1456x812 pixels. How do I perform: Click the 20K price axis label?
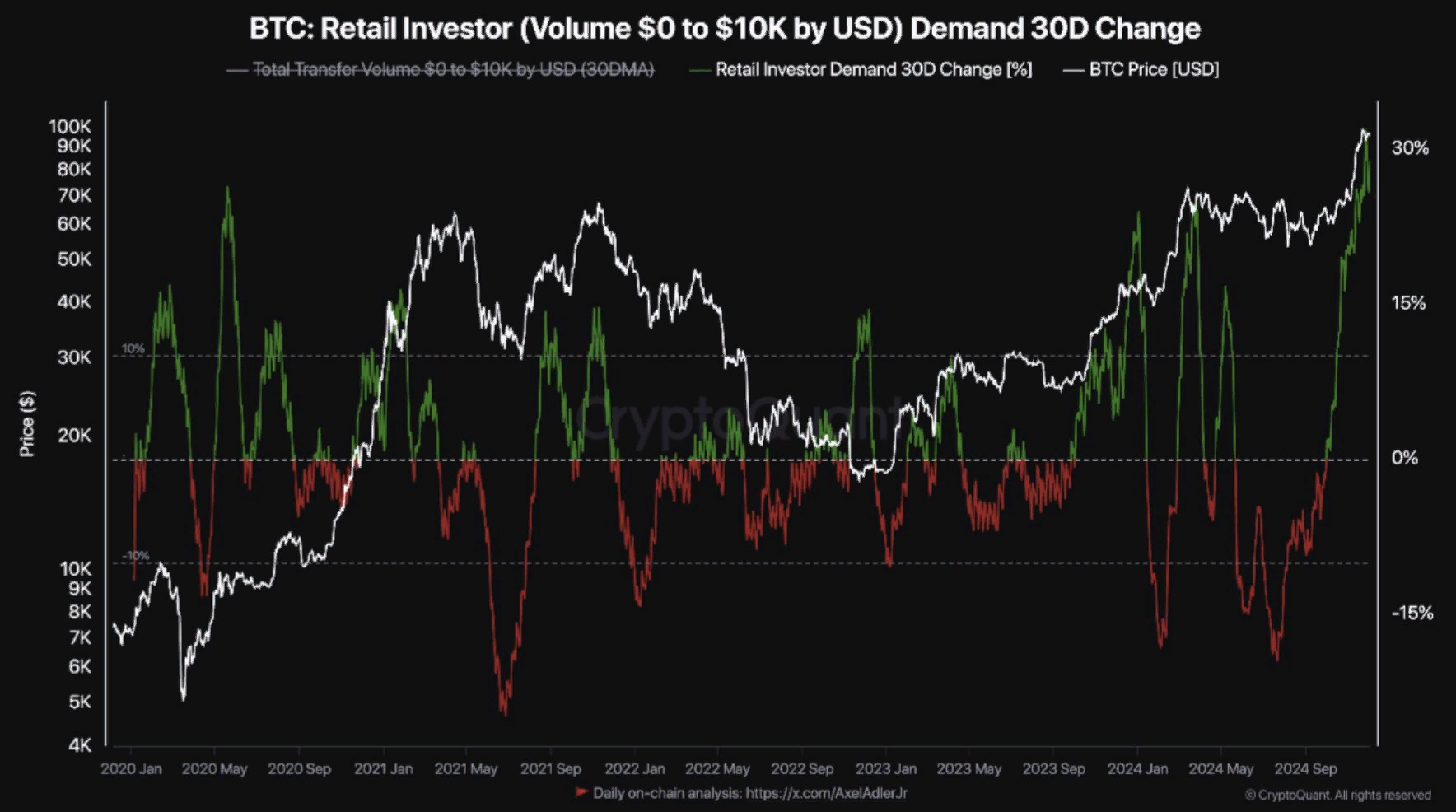(x=75, y=435)
